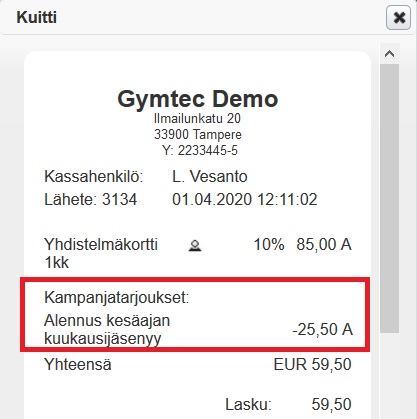Click the Lasku amount 59,50
417x419 pixels.
332,405
